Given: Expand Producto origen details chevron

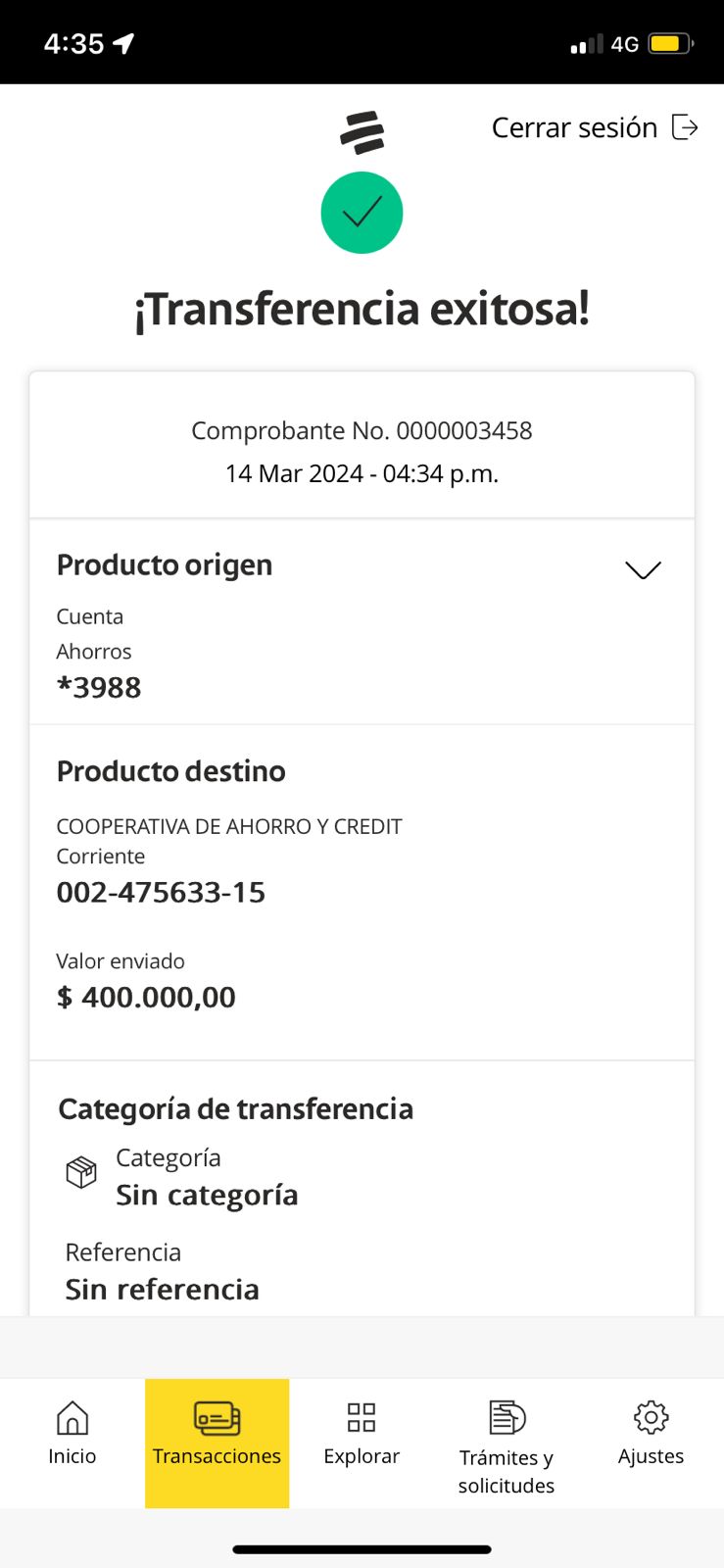Looking at the screenshot, I should (x=643, y=569).
